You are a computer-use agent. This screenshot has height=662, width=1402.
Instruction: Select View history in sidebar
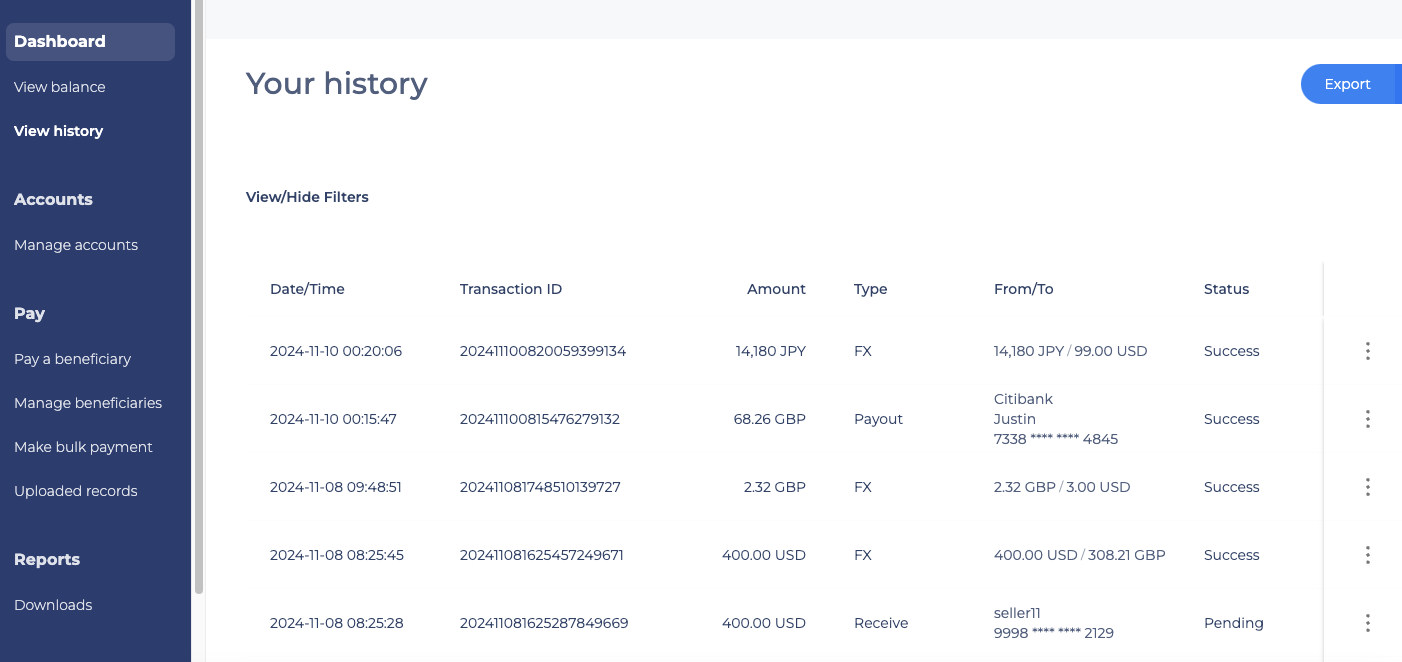(x=58, y=131)
